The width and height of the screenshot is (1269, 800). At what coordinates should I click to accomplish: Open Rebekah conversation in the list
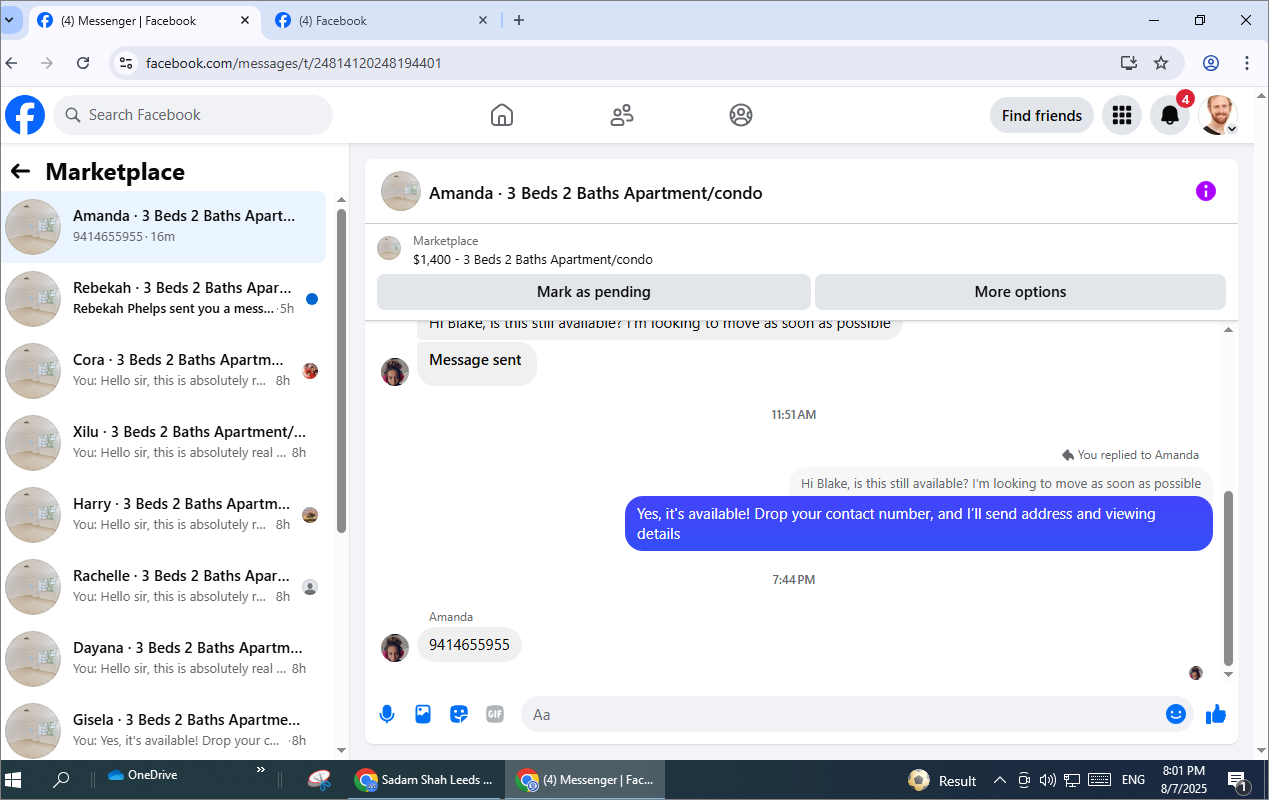164,299
